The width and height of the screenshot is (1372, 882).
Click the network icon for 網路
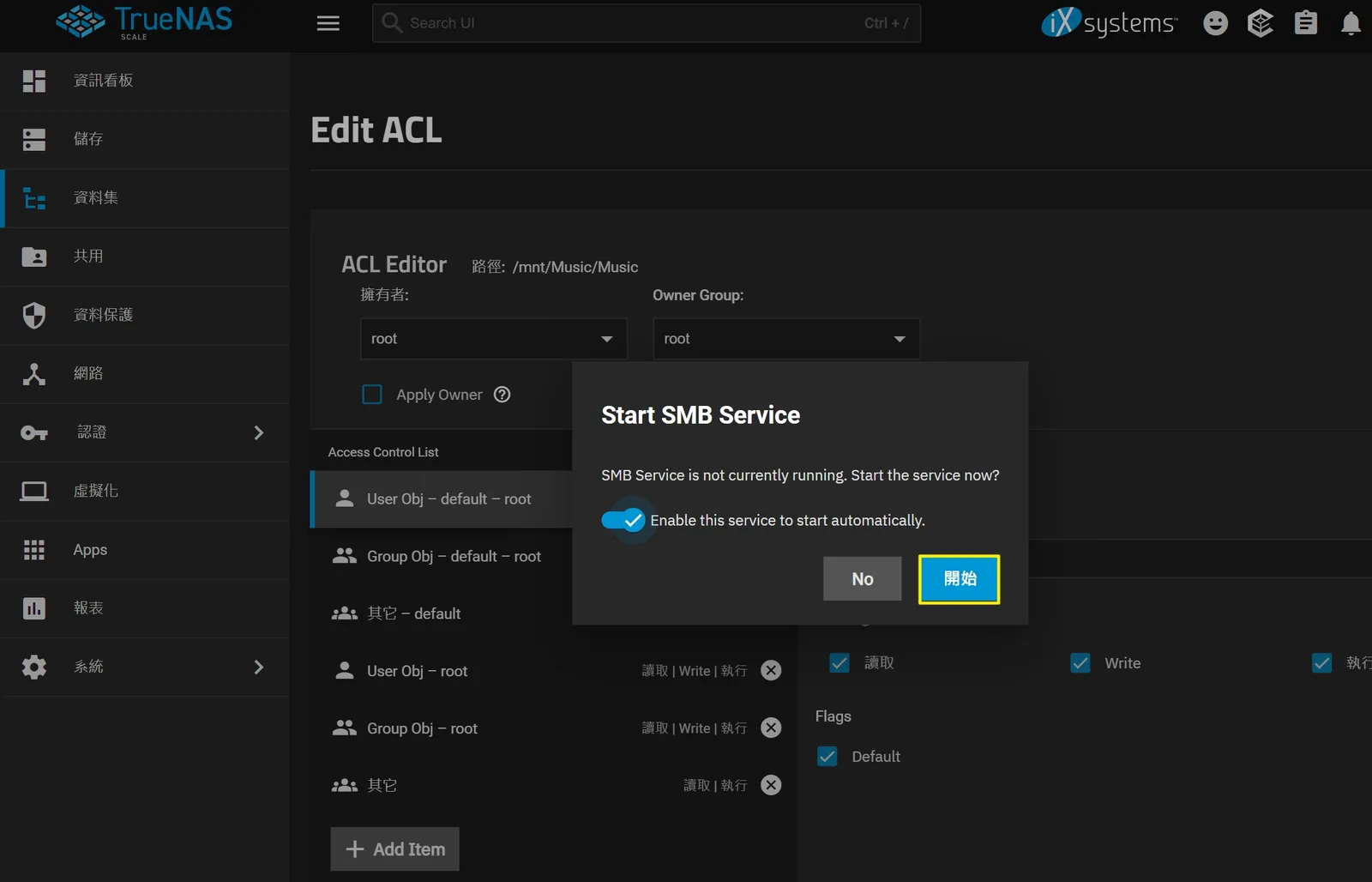pyautogui.click(x=34, y=373)
